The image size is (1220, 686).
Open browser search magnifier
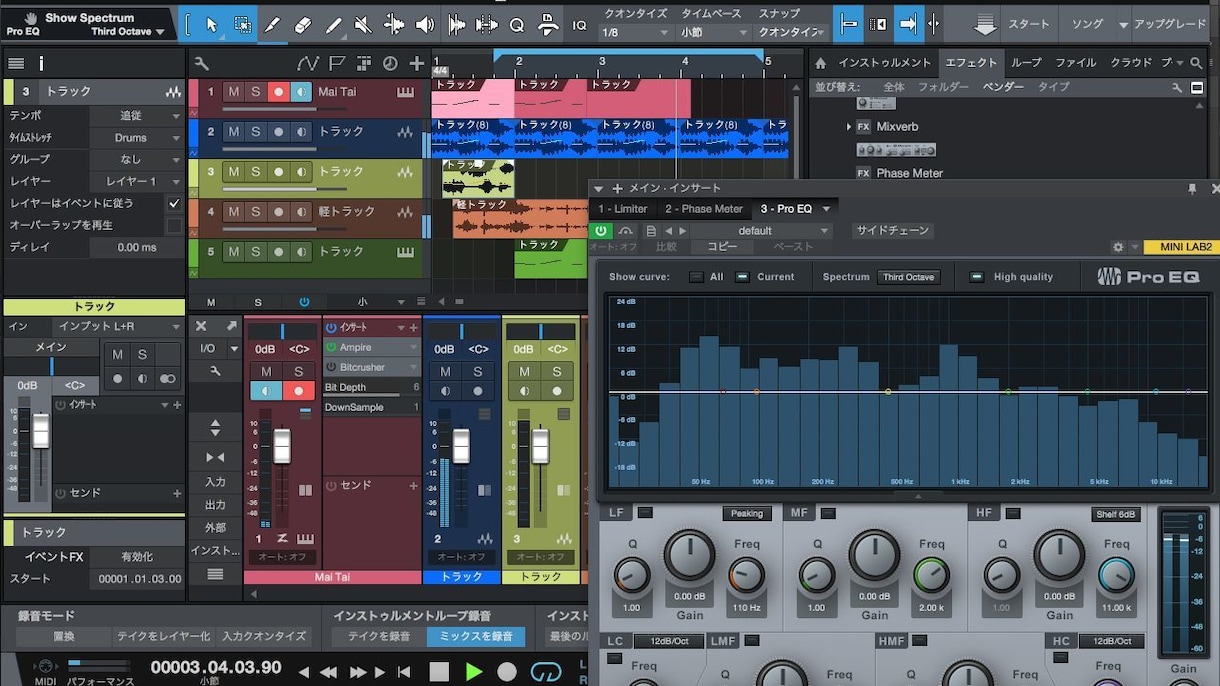[1196, 62]
